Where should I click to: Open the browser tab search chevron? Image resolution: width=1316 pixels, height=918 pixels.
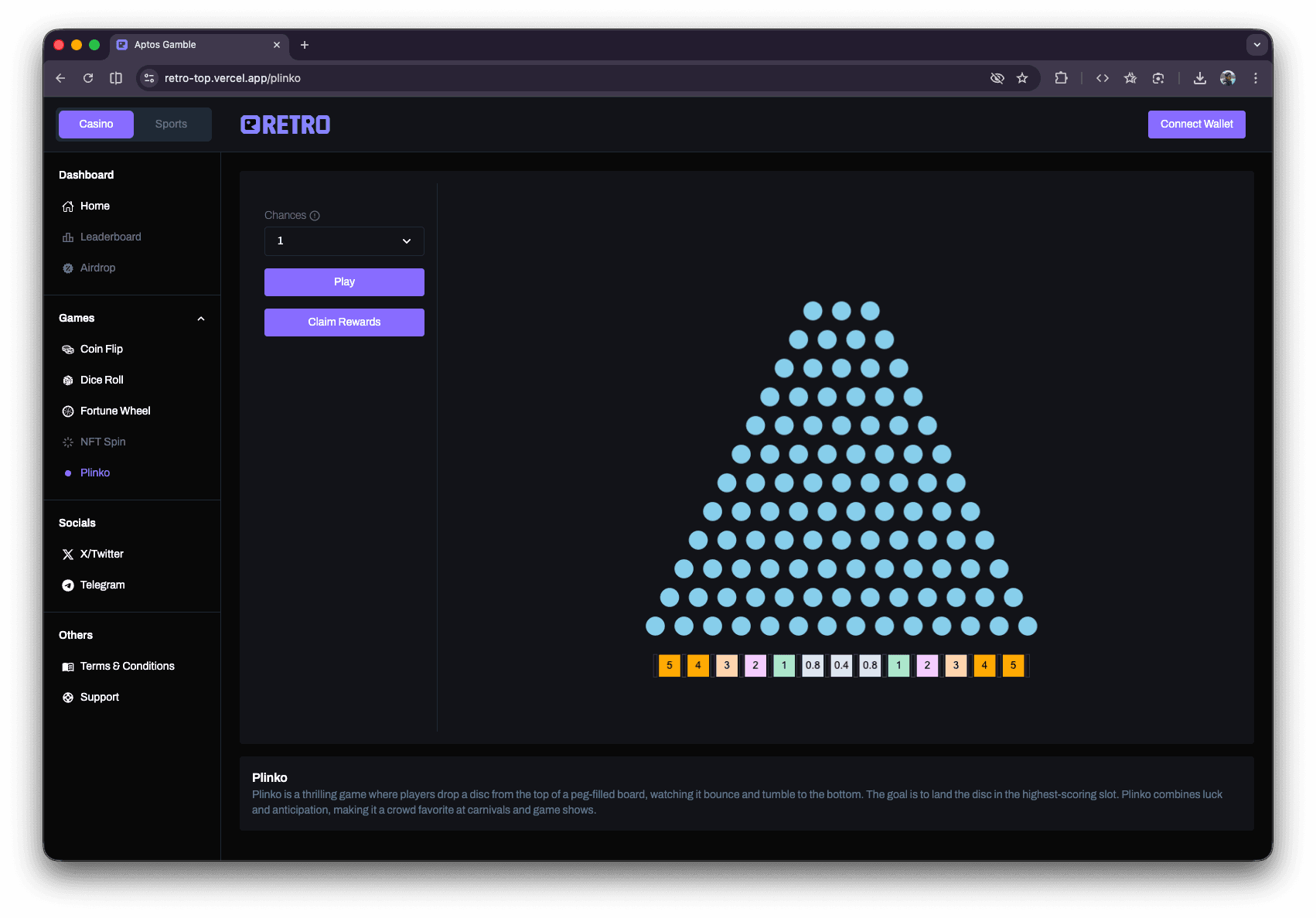(x=1256, y=45)
